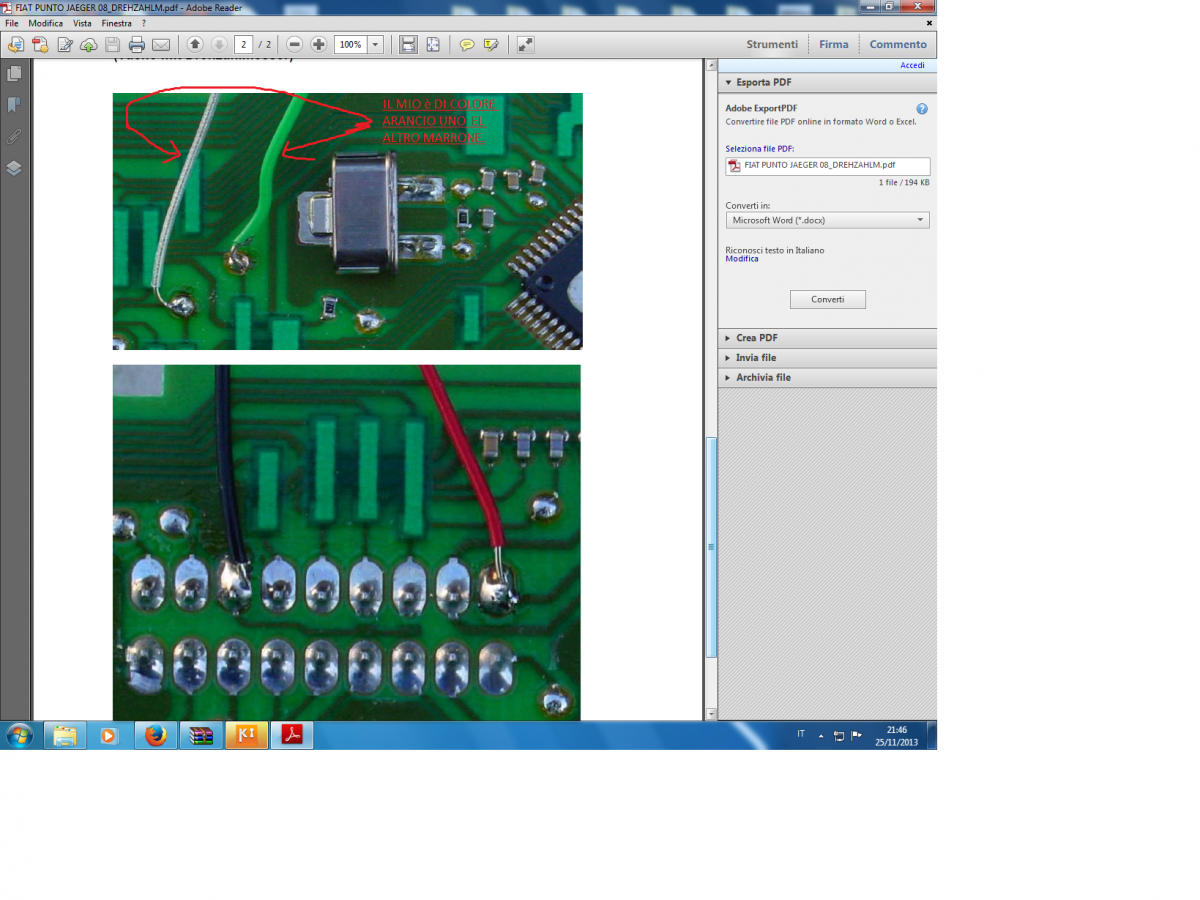1200x900 pixels.
Task: Open the Finestra menu
Action: (118, 22)
